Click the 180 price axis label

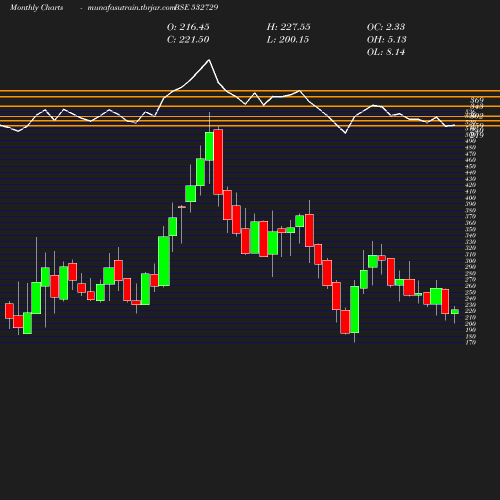[470, 336]
